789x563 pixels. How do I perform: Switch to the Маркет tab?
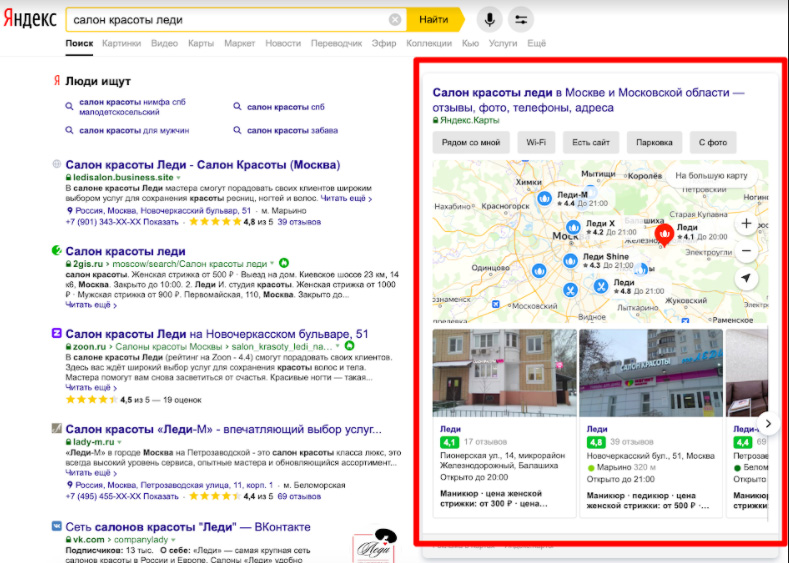(x=240, y=43)
